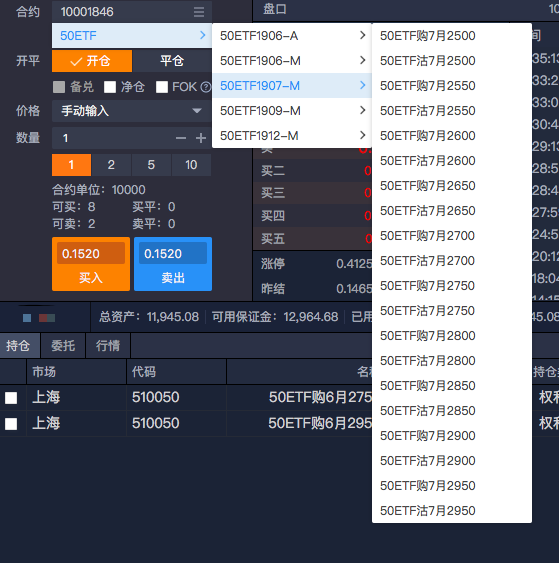559x563 pixels.
Task: Toggle the 备兑 checkbox
Action: pos(59,87)
